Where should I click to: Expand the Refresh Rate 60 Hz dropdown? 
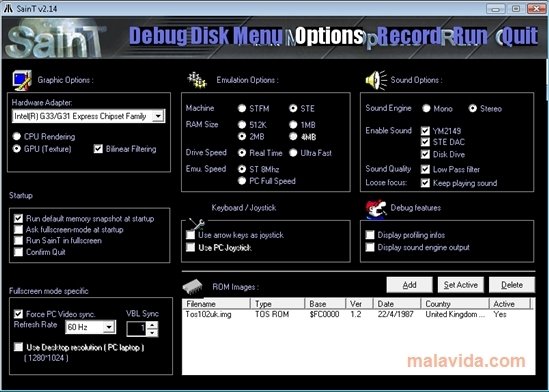pos(109,327)
